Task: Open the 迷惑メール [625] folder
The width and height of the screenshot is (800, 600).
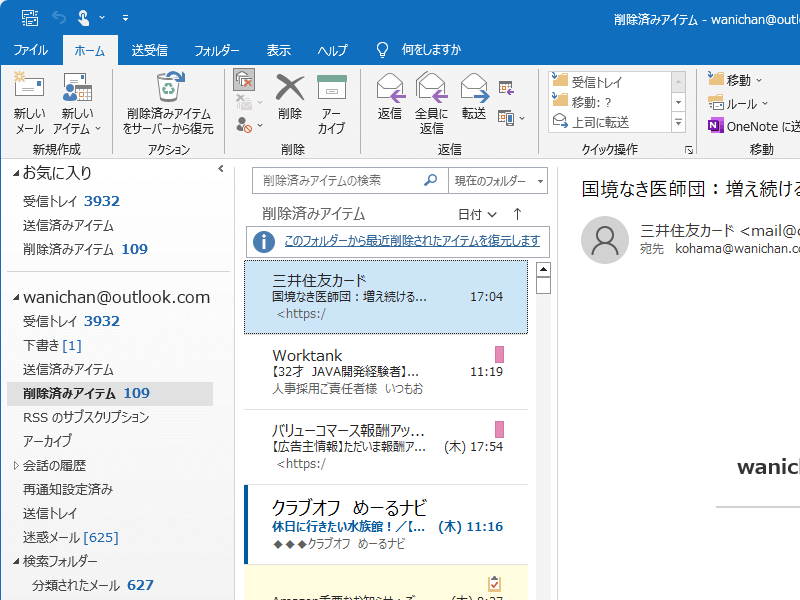Action: point(70,537)
